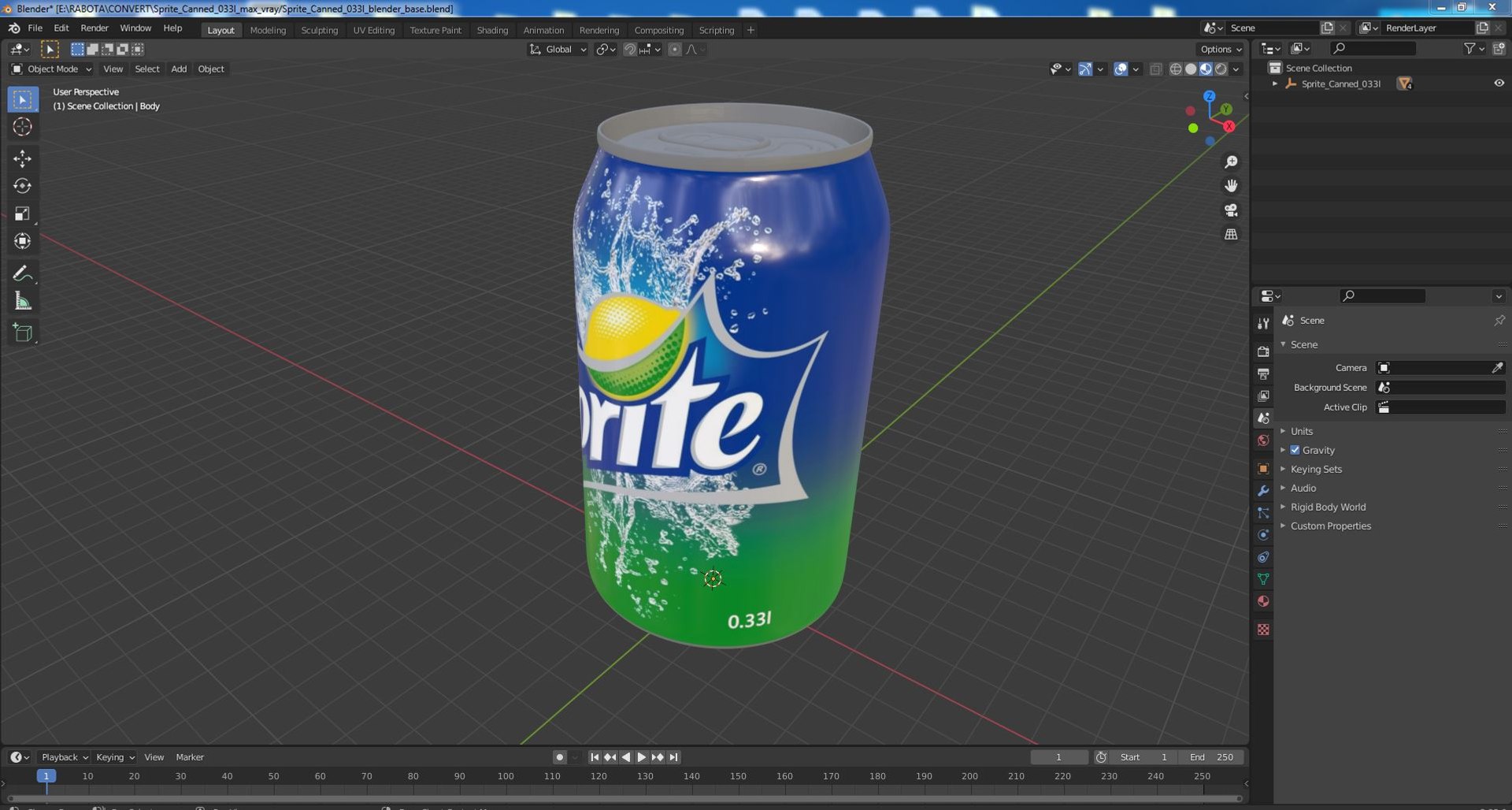The width and height of the screenshot is (1512, 810).
Task: Open the Options dropdown
Action: point(1221,50)
